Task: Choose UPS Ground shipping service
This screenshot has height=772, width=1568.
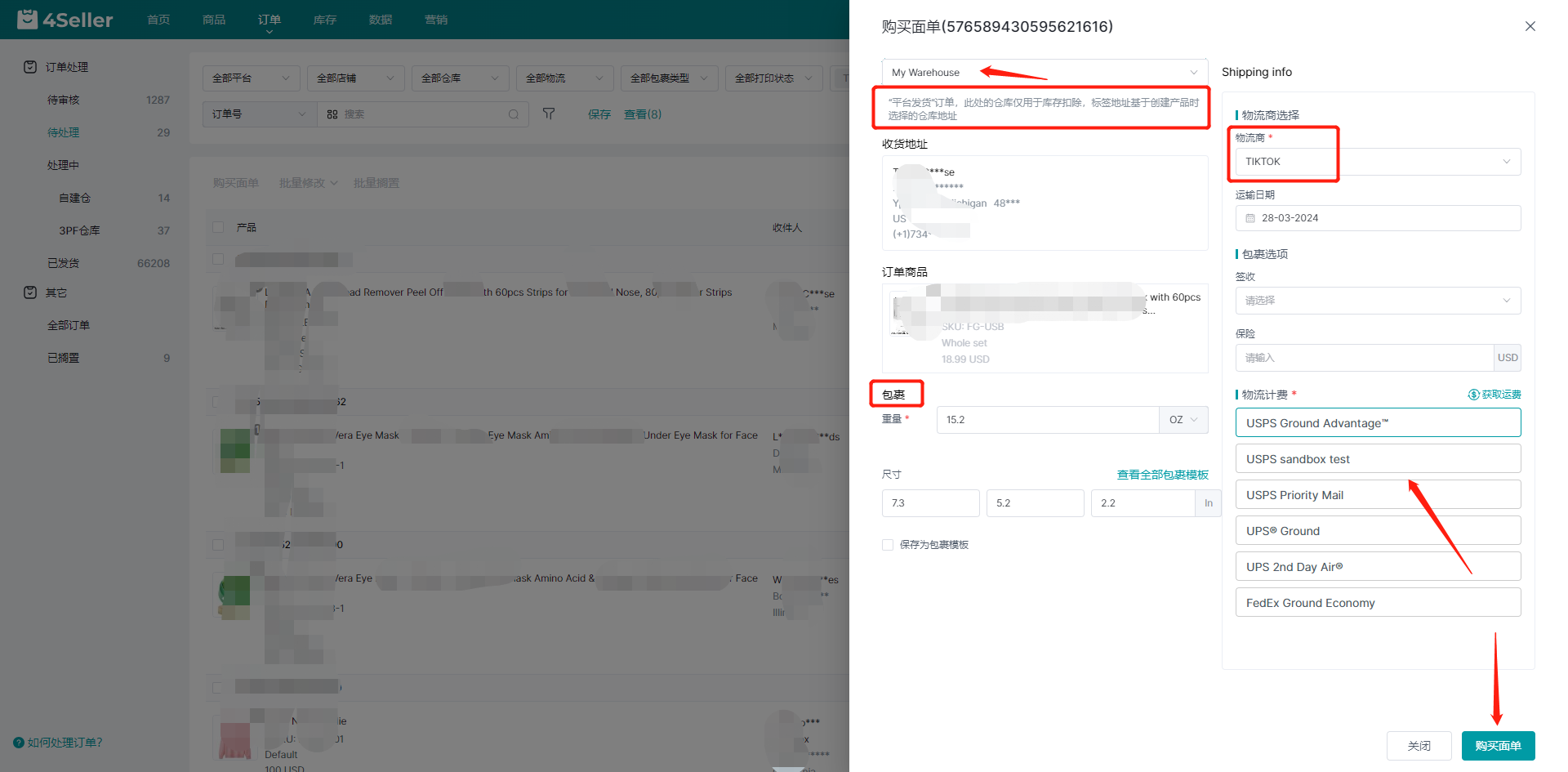Action: point(1378,531)
